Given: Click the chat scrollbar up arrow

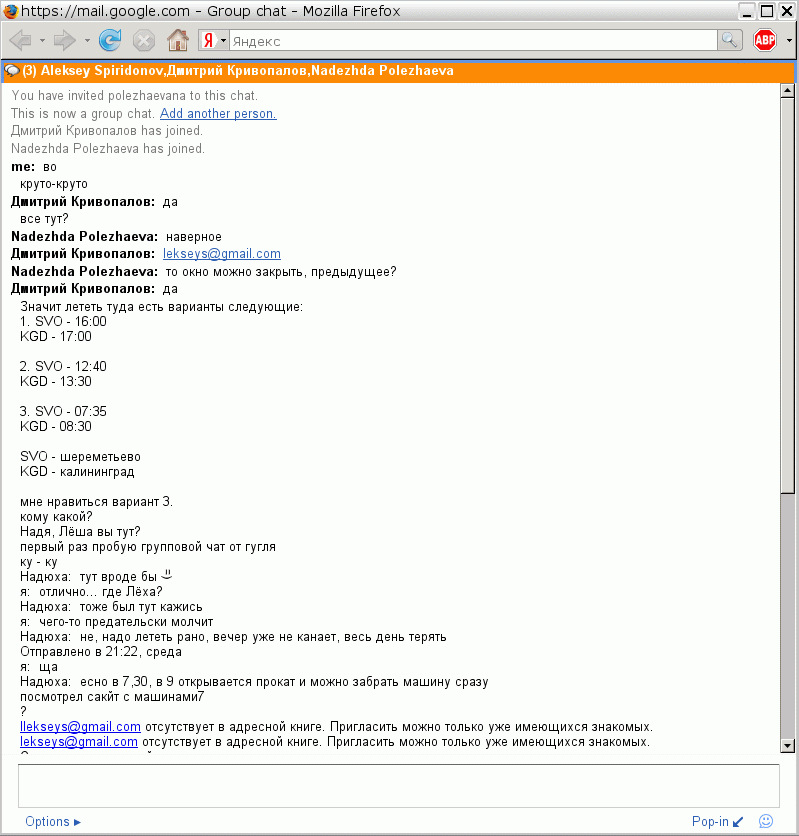Looking at the screenshot, I should [787, 90].
